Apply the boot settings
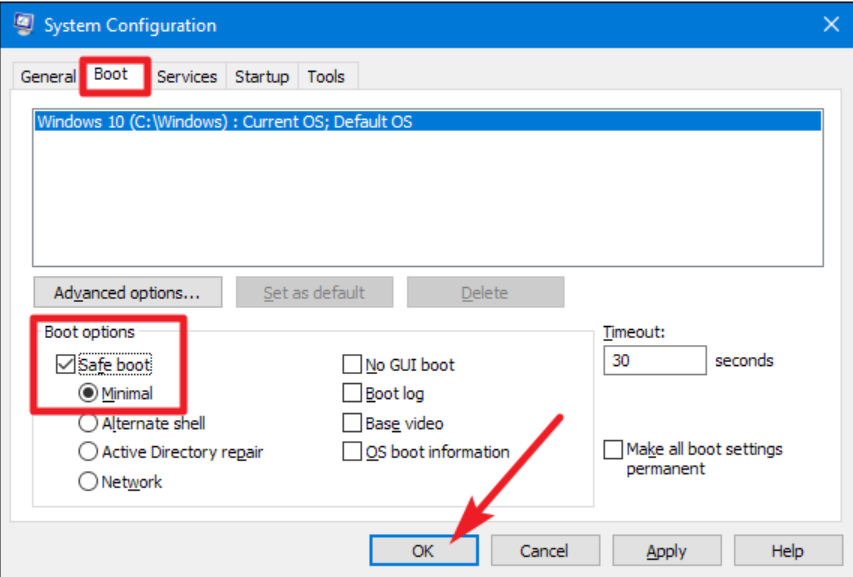Viewport: 853px width, 577px height. (667, 551)
